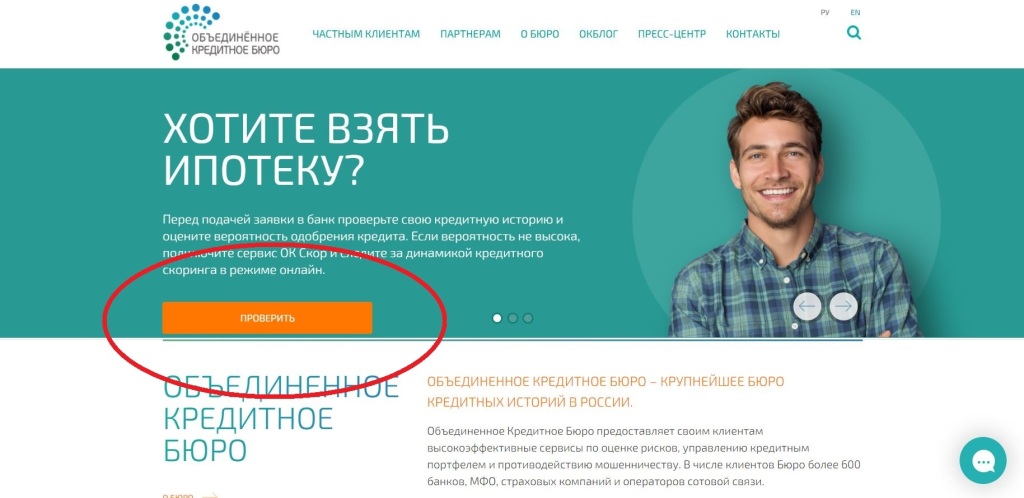The width and height of the screenshot is (1024, 498).
Task: Switch language to EN
Action: (x=855, y=12)
